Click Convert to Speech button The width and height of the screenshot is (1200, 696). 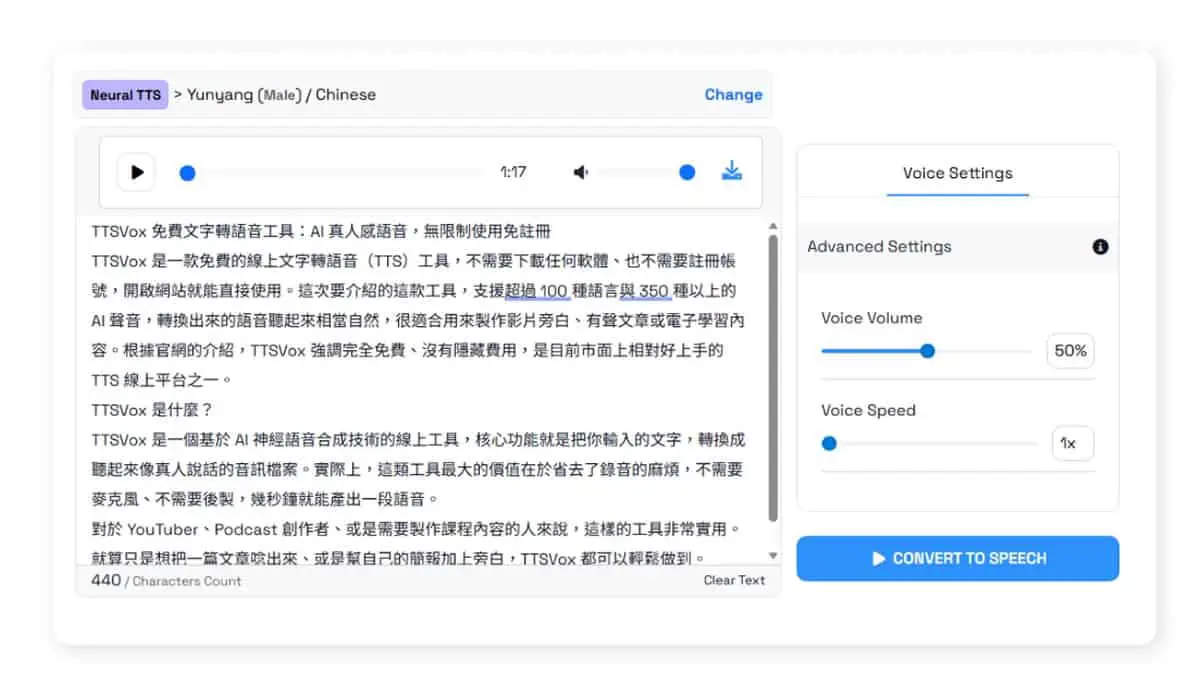957,558
